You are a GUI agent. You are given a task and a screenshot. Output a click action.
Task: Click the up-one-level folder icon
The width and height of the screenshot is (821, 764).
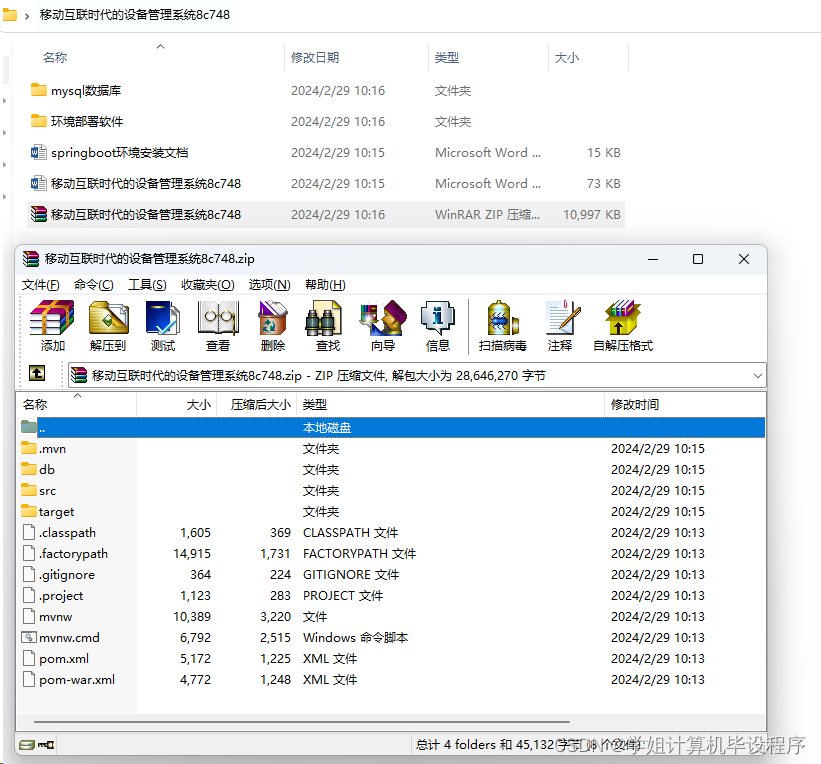coord(38,373)
